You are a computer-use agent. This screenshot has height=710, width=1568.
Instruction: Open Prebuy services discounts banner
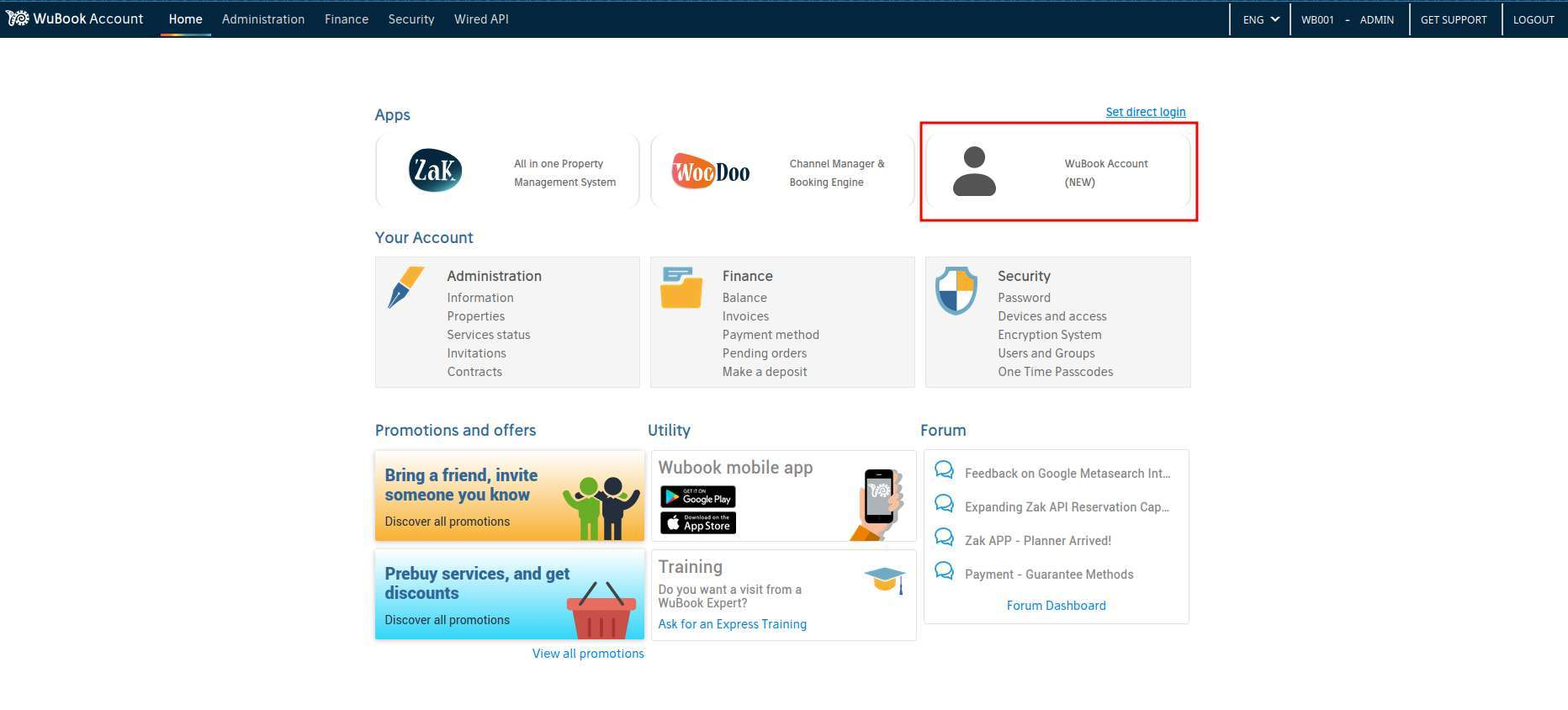pos(510,595)
